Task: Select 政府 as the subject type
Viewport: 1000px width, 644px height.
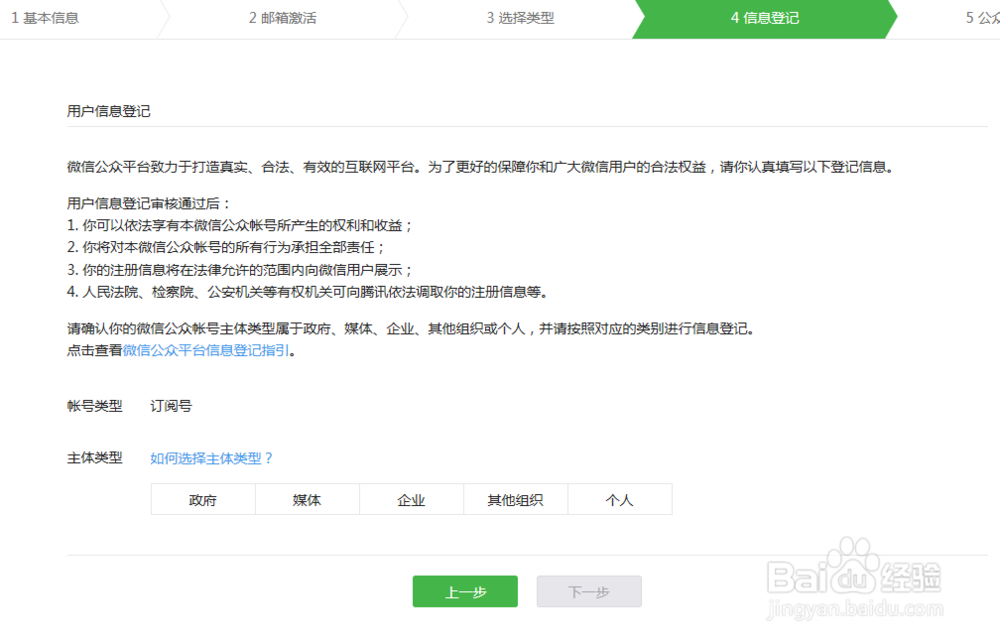Action: [203, 499]
